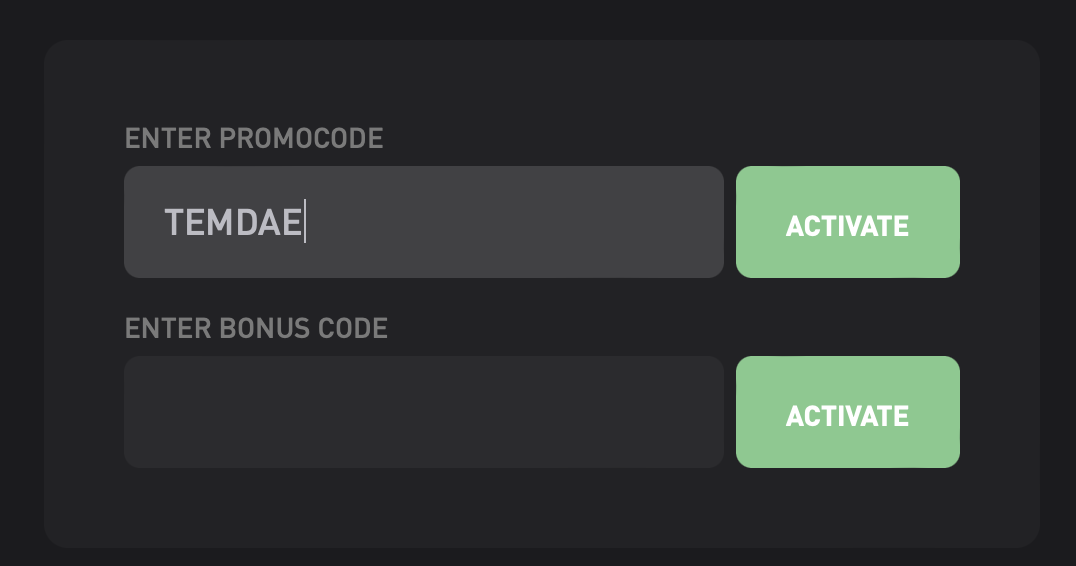Click the letter M in the TEMDAE promocode
1076x566 pixels.
tap(221, 222)
